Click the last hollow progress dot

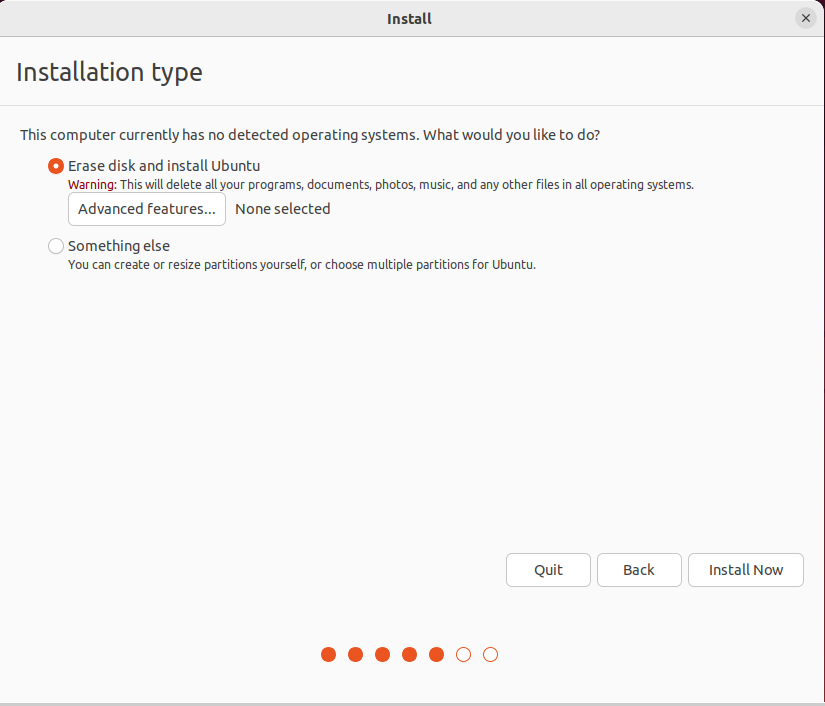(490, 655)
